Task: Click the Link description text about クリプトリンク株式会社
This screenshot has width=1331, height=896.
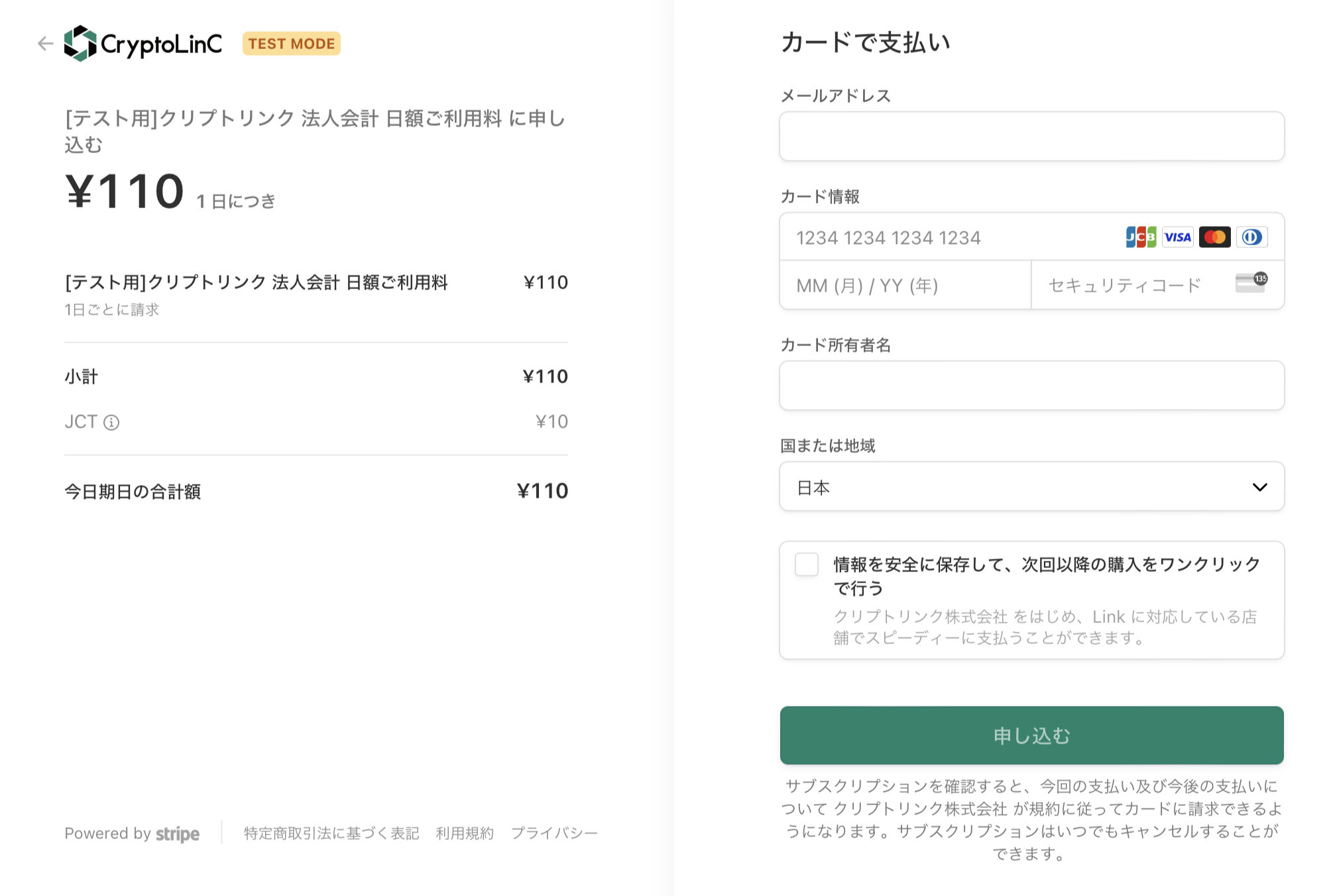Action: [x=1045, y=627]
